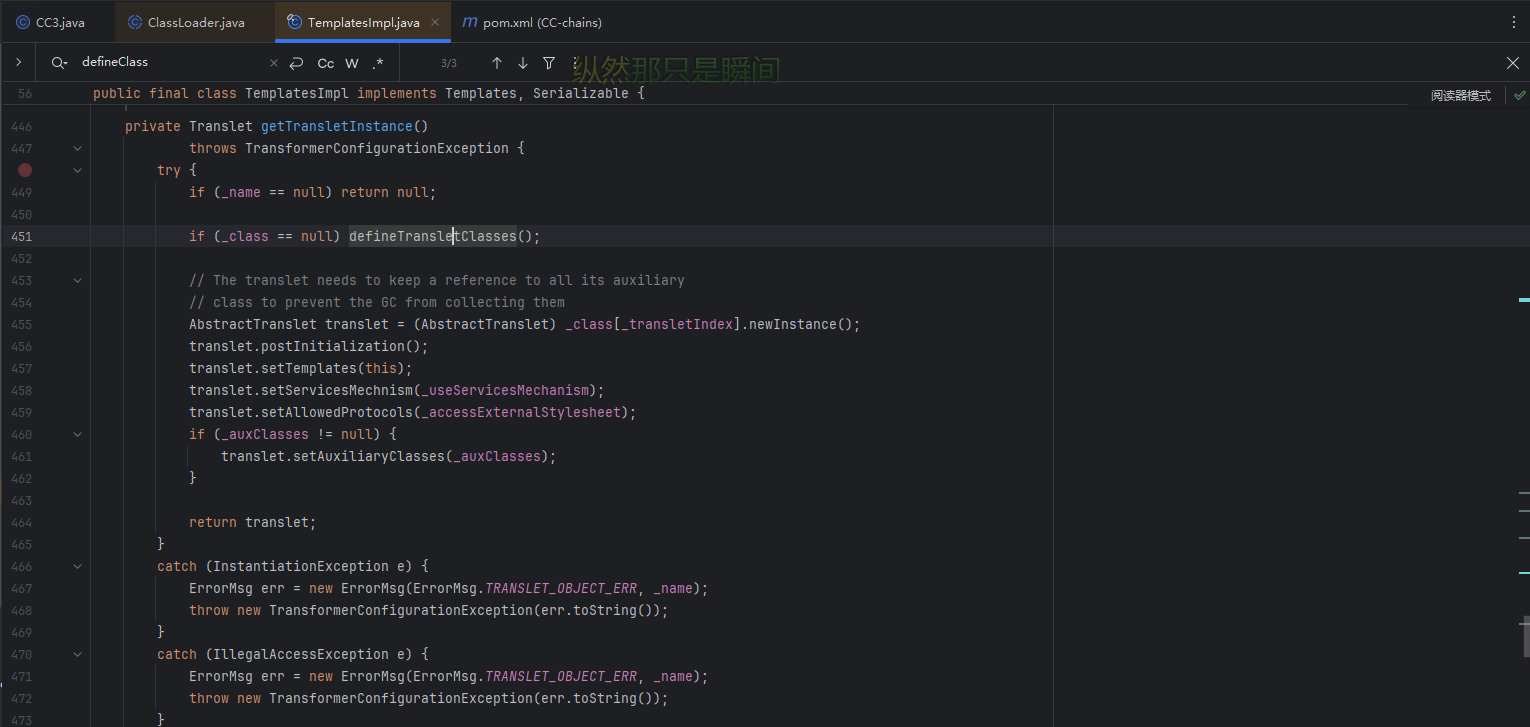
Task: Go to next search occurrence arrow
Action: click(x=522, y=63)
